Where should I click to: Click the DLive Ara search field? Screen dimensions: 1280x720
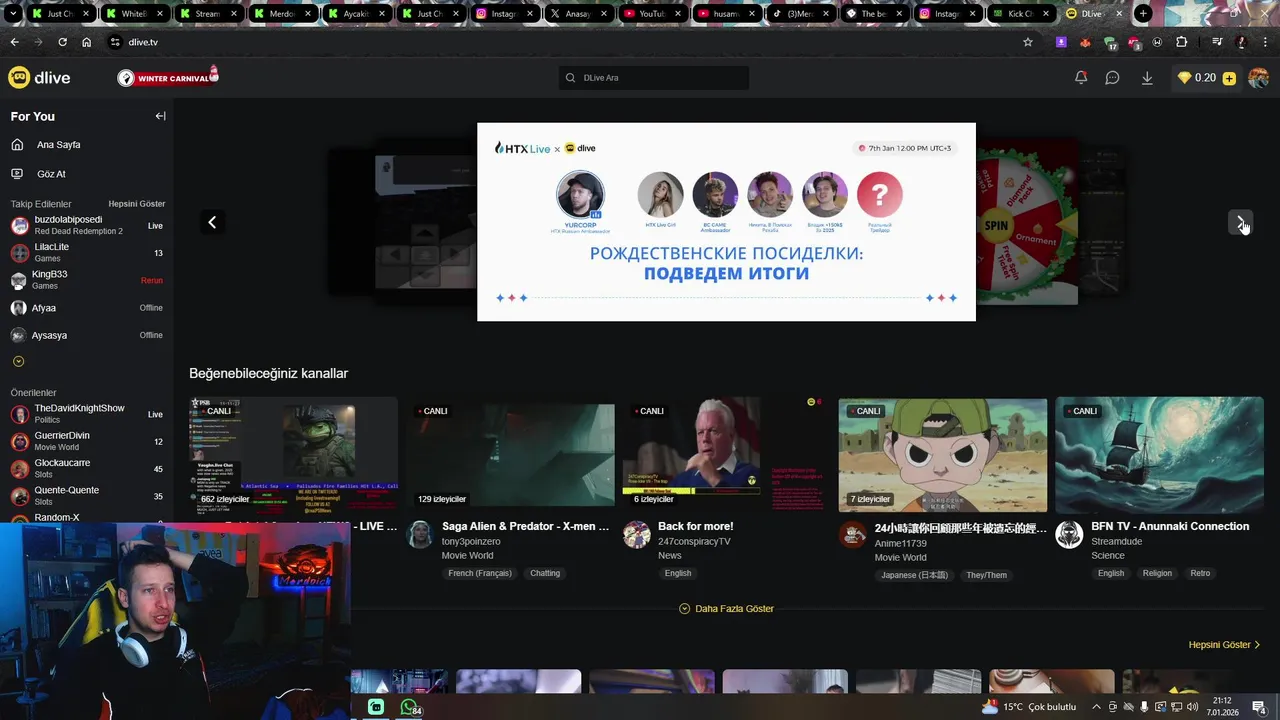pyautogui.click(x=653, y=78)
